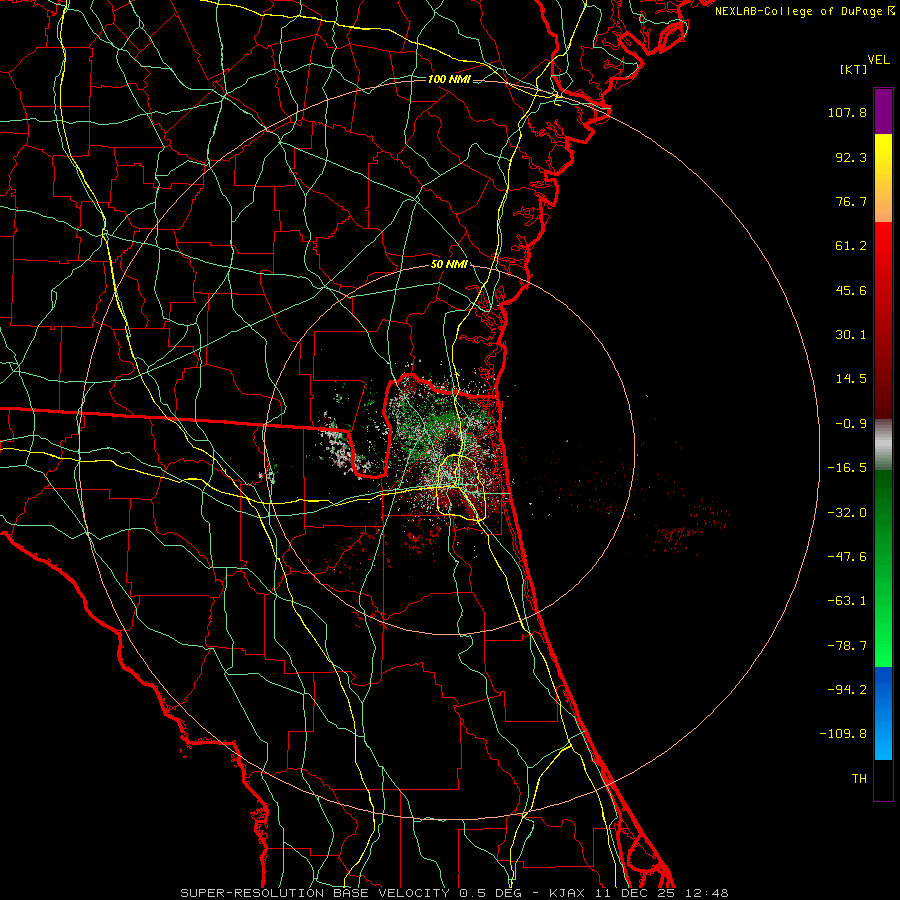Pick the gray near-zero color bar segment
Image resolution: width=900 pixels, height=900 pixels.
click(883, 445)
